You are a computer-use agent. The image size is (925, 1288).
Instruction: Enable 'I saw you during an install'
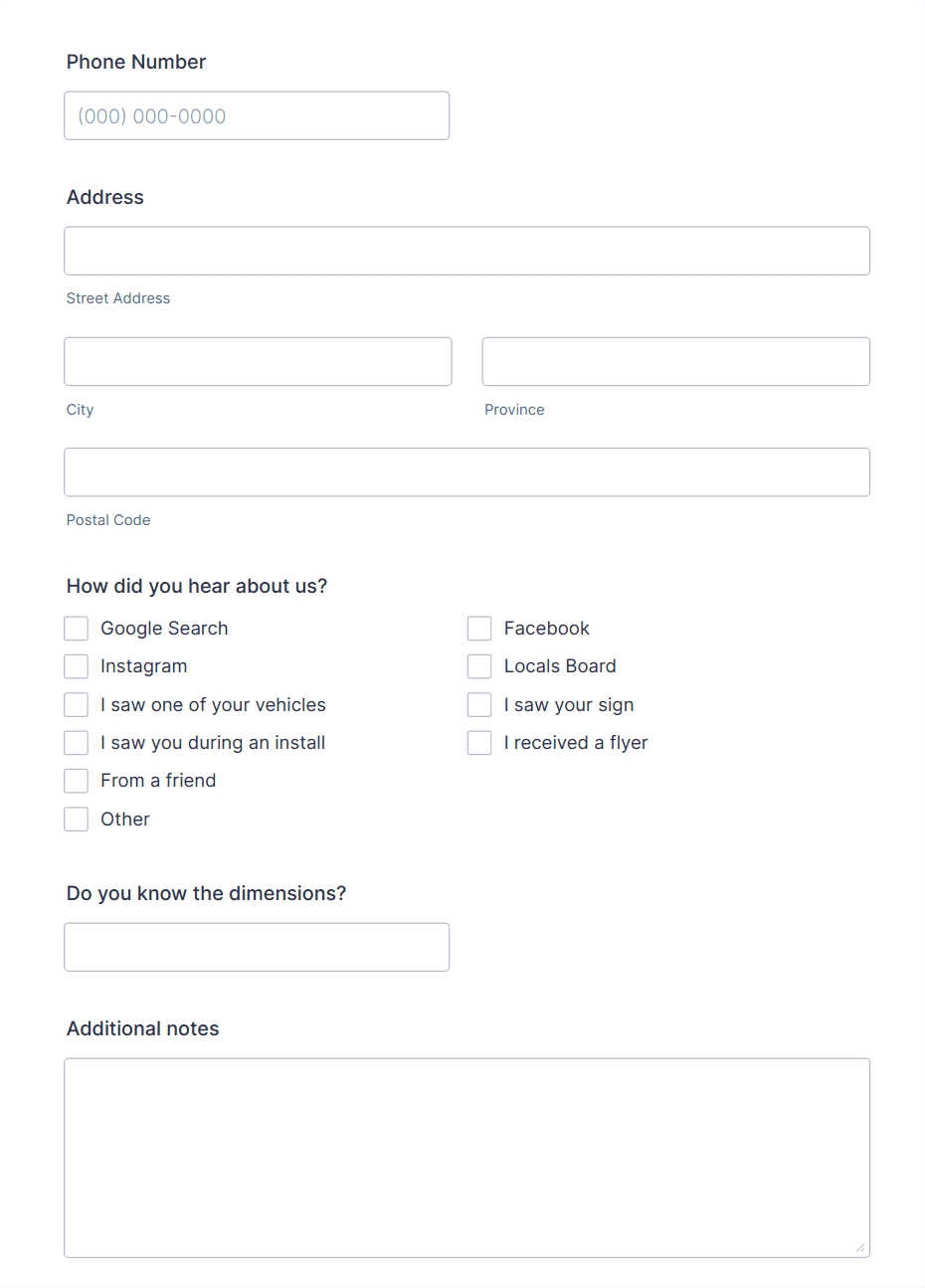click(77, 742)
